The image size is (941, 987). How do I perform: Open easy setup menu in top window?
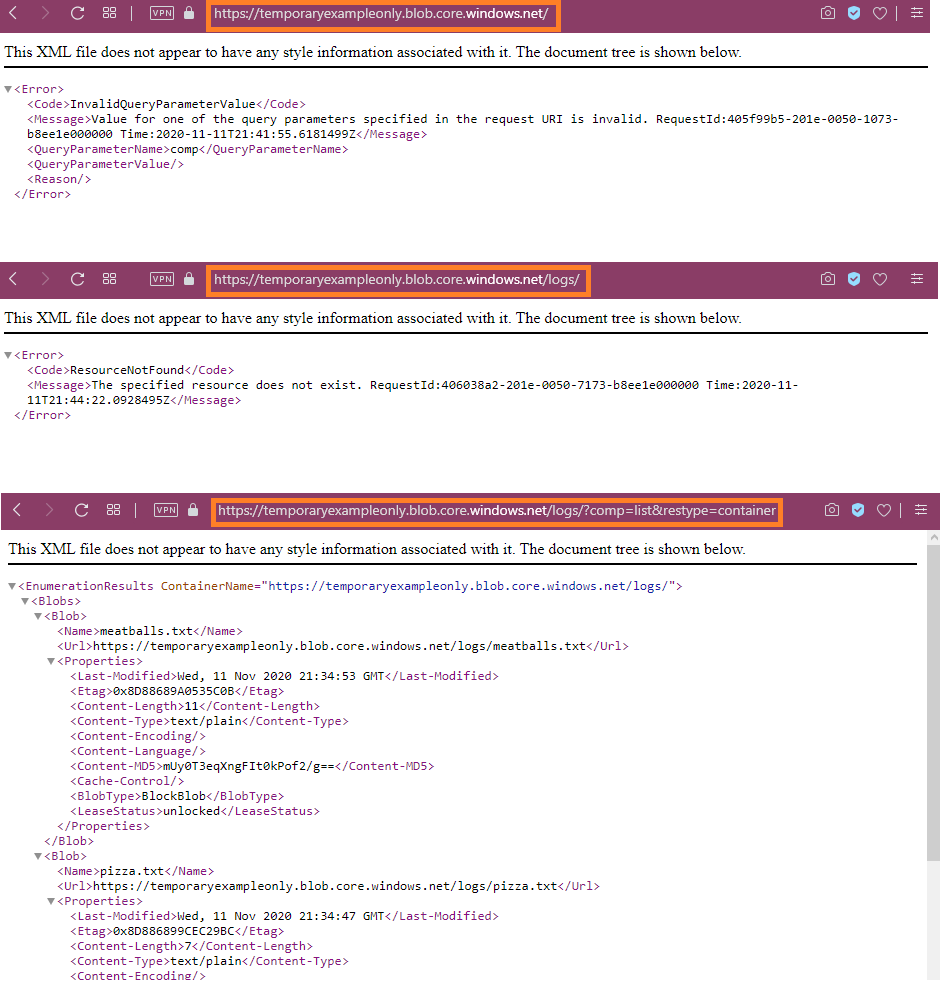(917, 13)
